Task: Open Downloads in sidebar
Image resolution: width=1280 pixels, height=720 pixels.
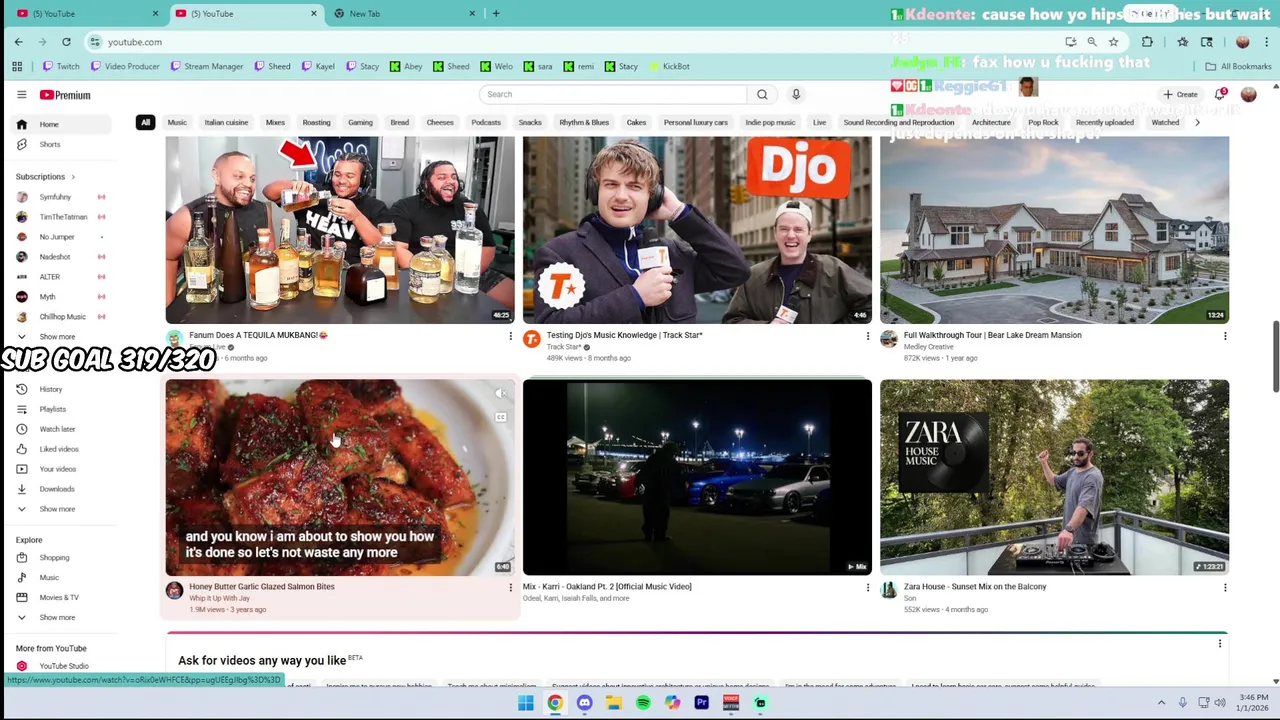Action: [x=60, y=489]
